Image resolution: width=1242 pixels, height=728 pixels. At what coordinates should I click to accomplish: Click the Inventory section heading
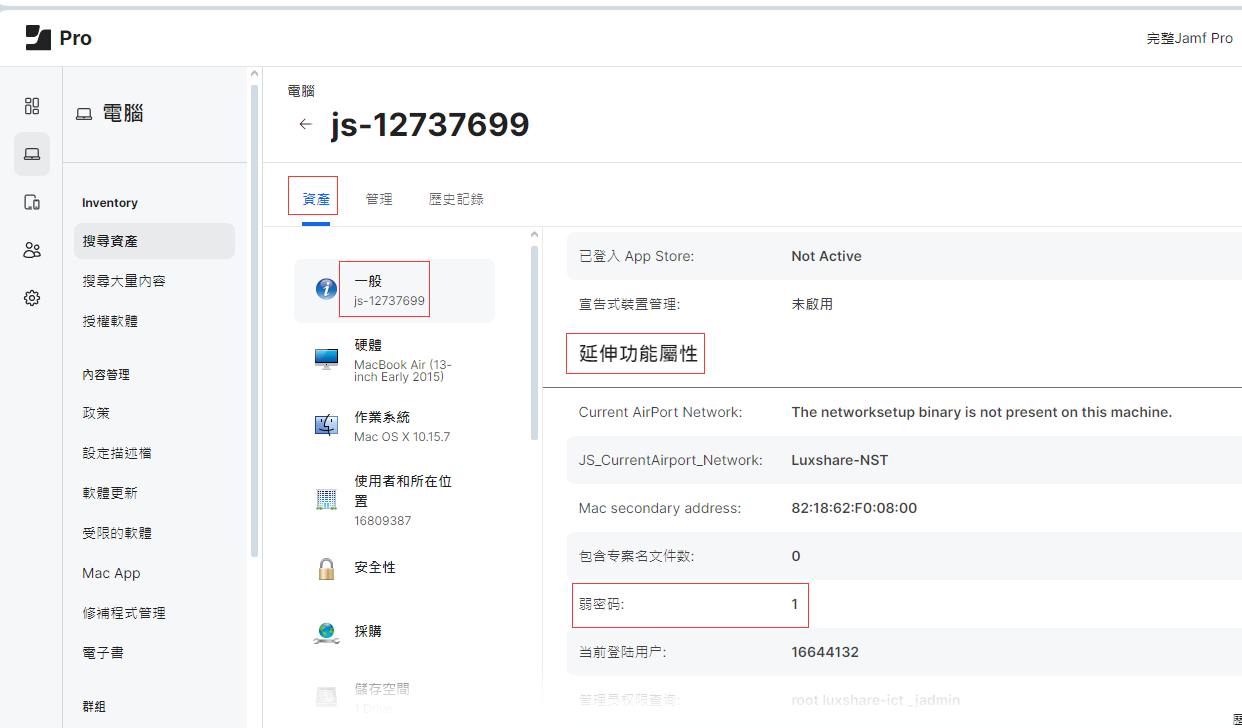(x=110, y=203)
